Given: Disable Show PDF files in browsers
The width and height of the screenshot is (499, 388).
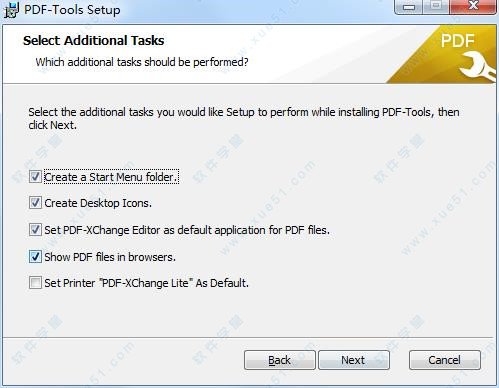Looking at the screenshot, I should (x=35, y=257).
